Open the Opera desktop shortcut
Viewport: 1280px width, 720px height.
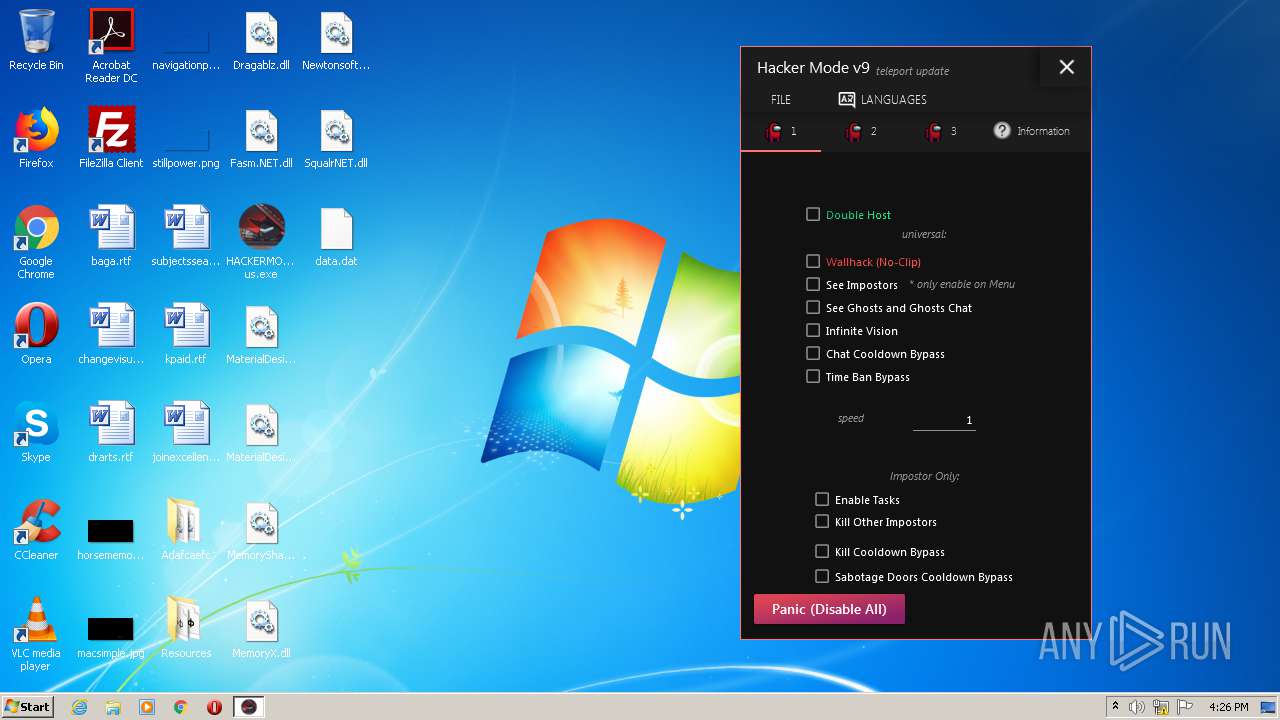(x=36, y=334)
